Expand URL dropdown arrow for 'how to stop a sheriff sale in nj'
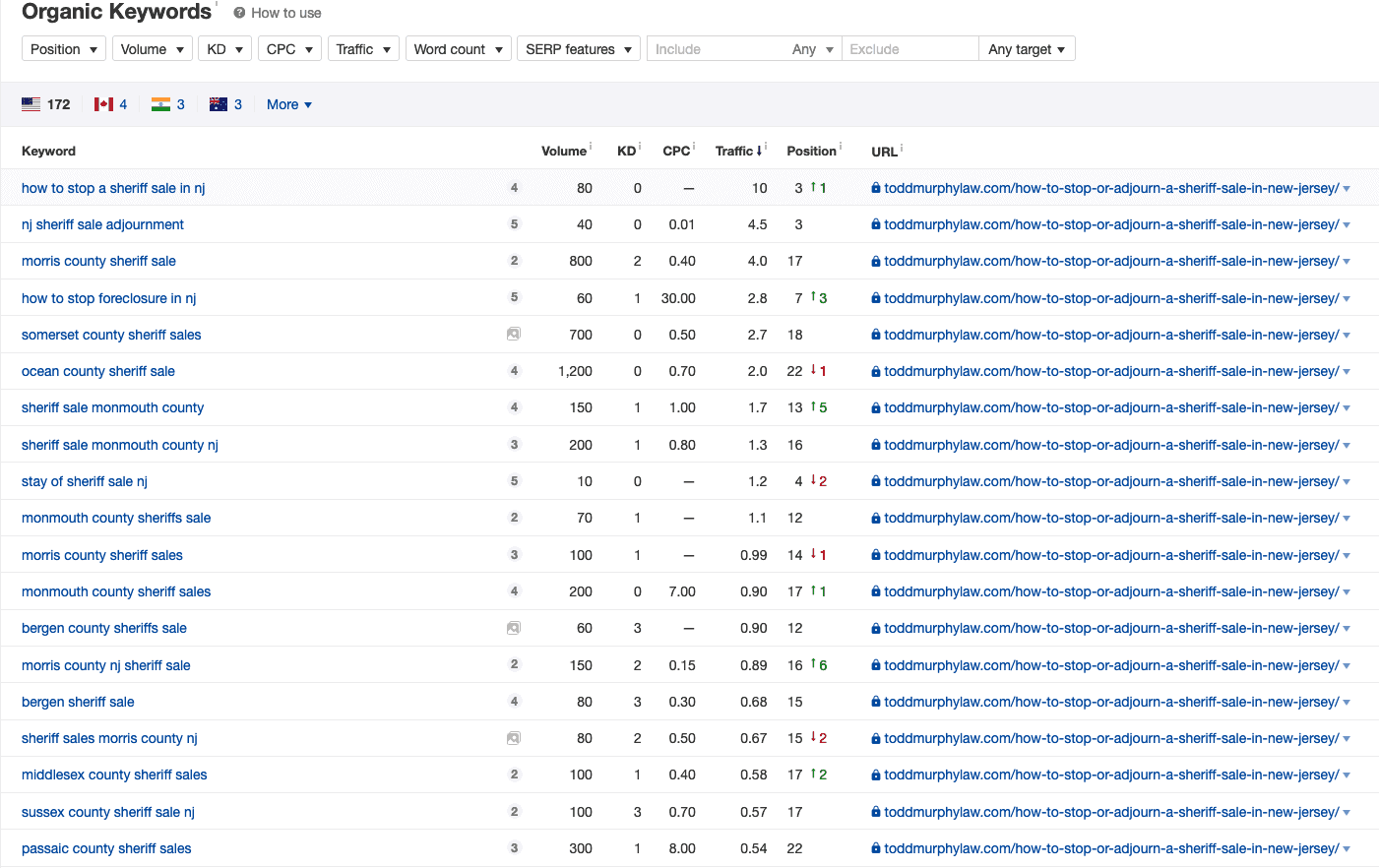The image size is (1379, 868). click(1347, 189)
